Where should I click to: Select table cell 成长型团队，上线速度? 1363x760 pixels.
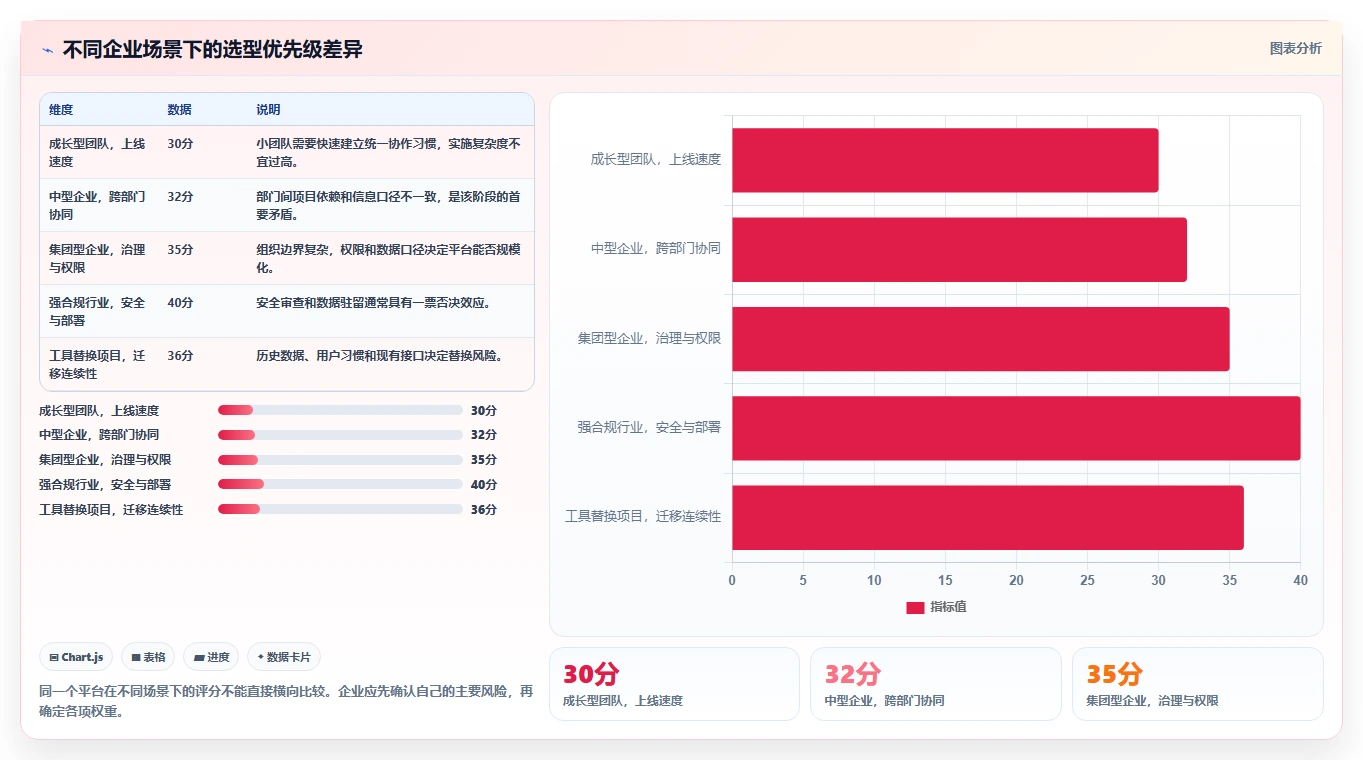[x=99, y=152]
